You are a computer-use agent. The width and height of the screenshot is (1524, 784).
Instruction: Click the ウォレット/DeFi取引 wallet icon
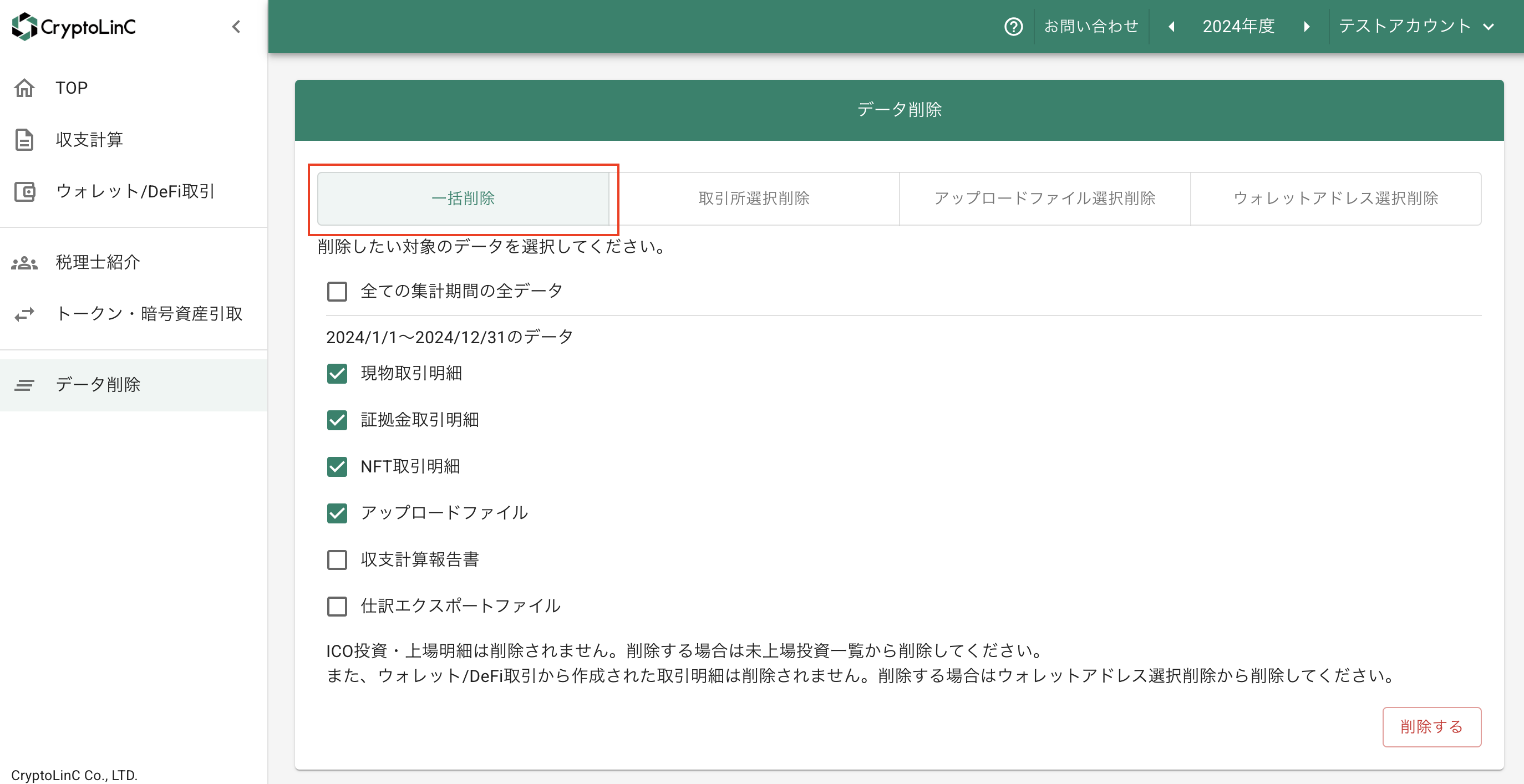pos(24,192)
